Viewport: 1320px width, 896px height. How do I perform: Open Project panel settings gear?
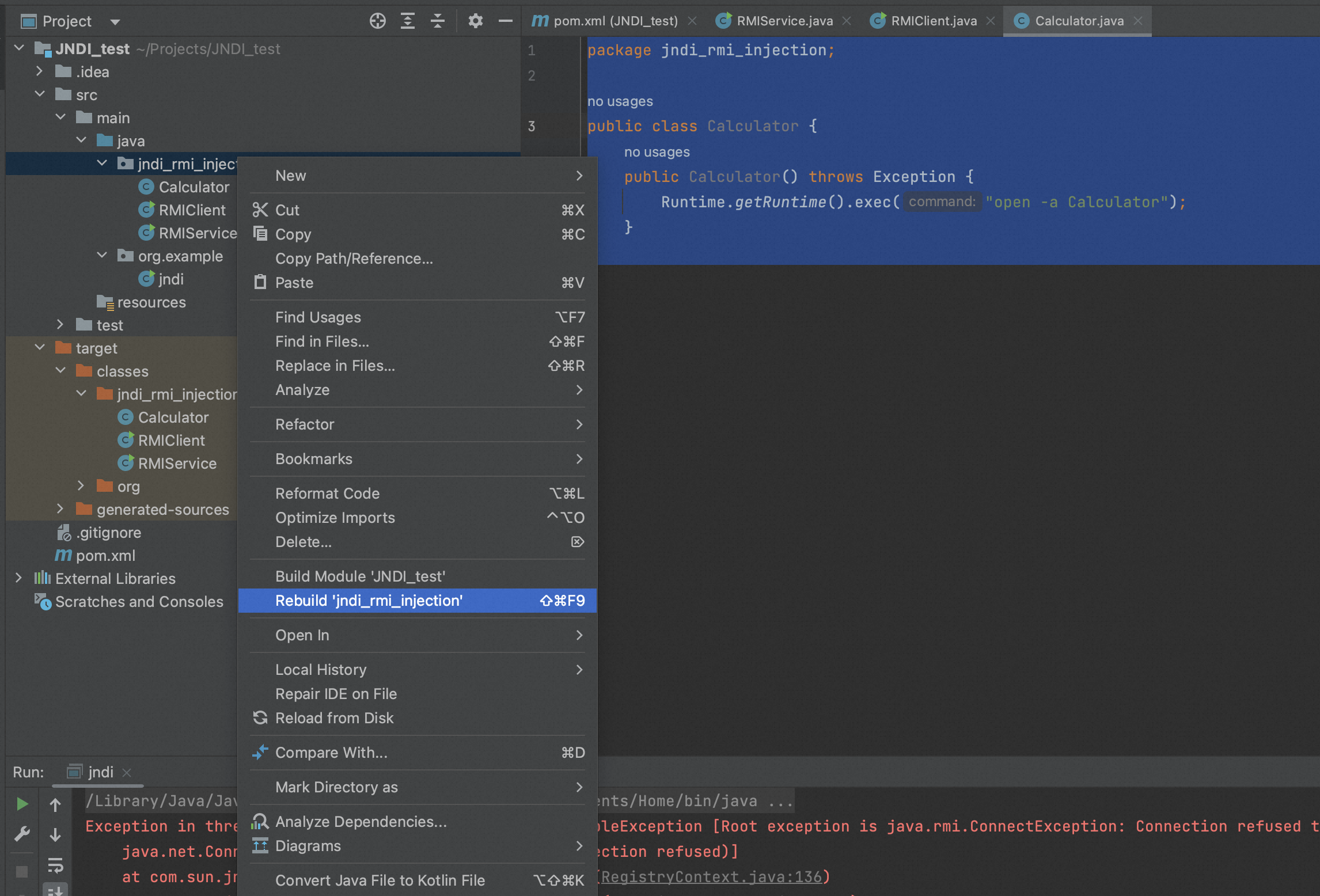[x=475, y=21]
